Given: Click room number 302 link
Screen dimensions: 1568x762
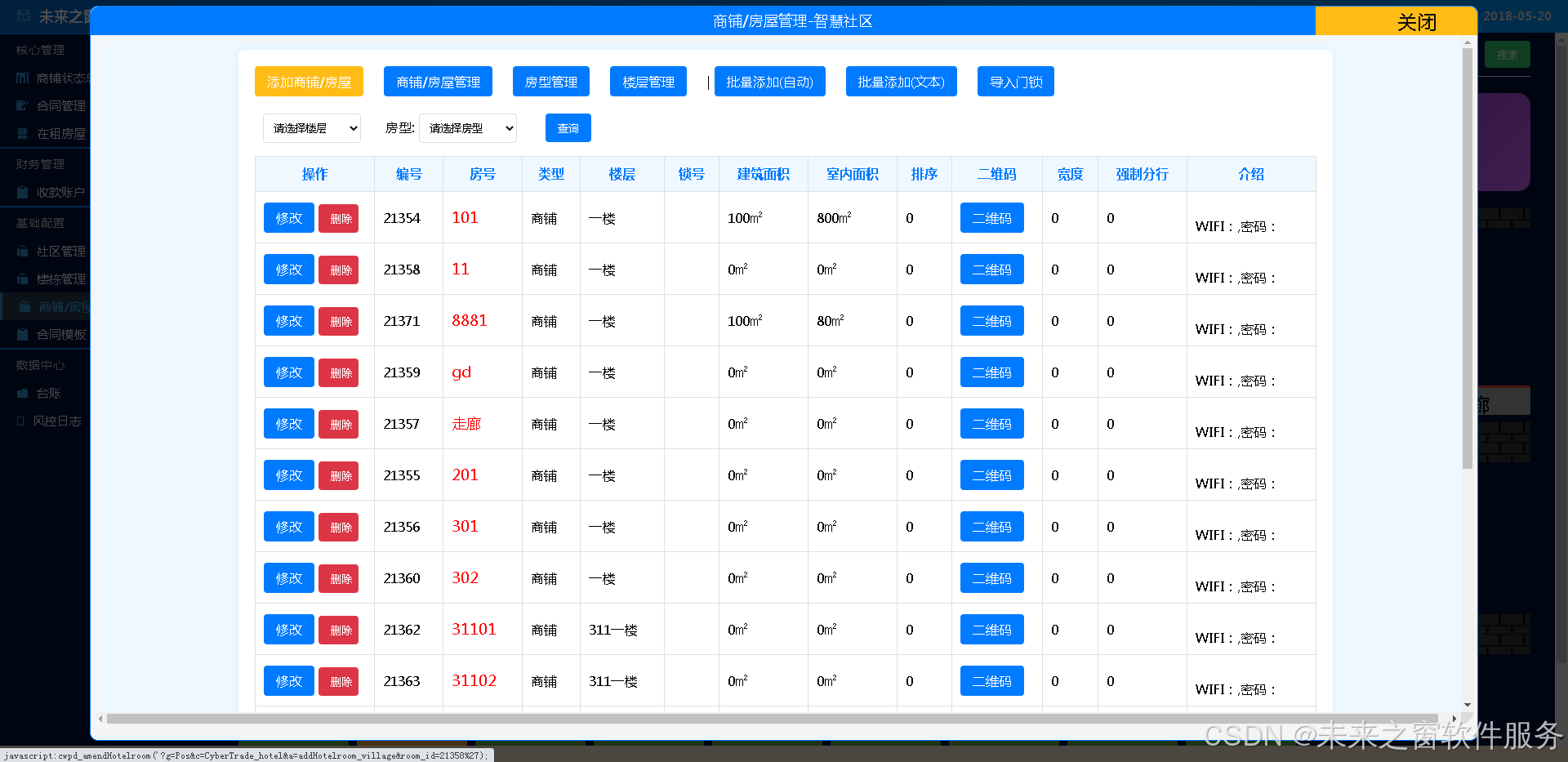Looking at the screenshot, I should (x=465, y=578).
